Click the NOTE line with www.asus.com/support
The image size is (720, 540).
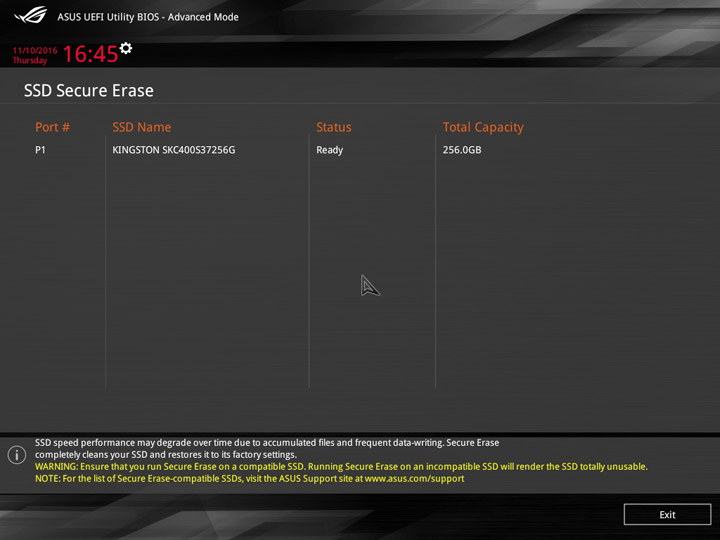(x=250, y=478)
